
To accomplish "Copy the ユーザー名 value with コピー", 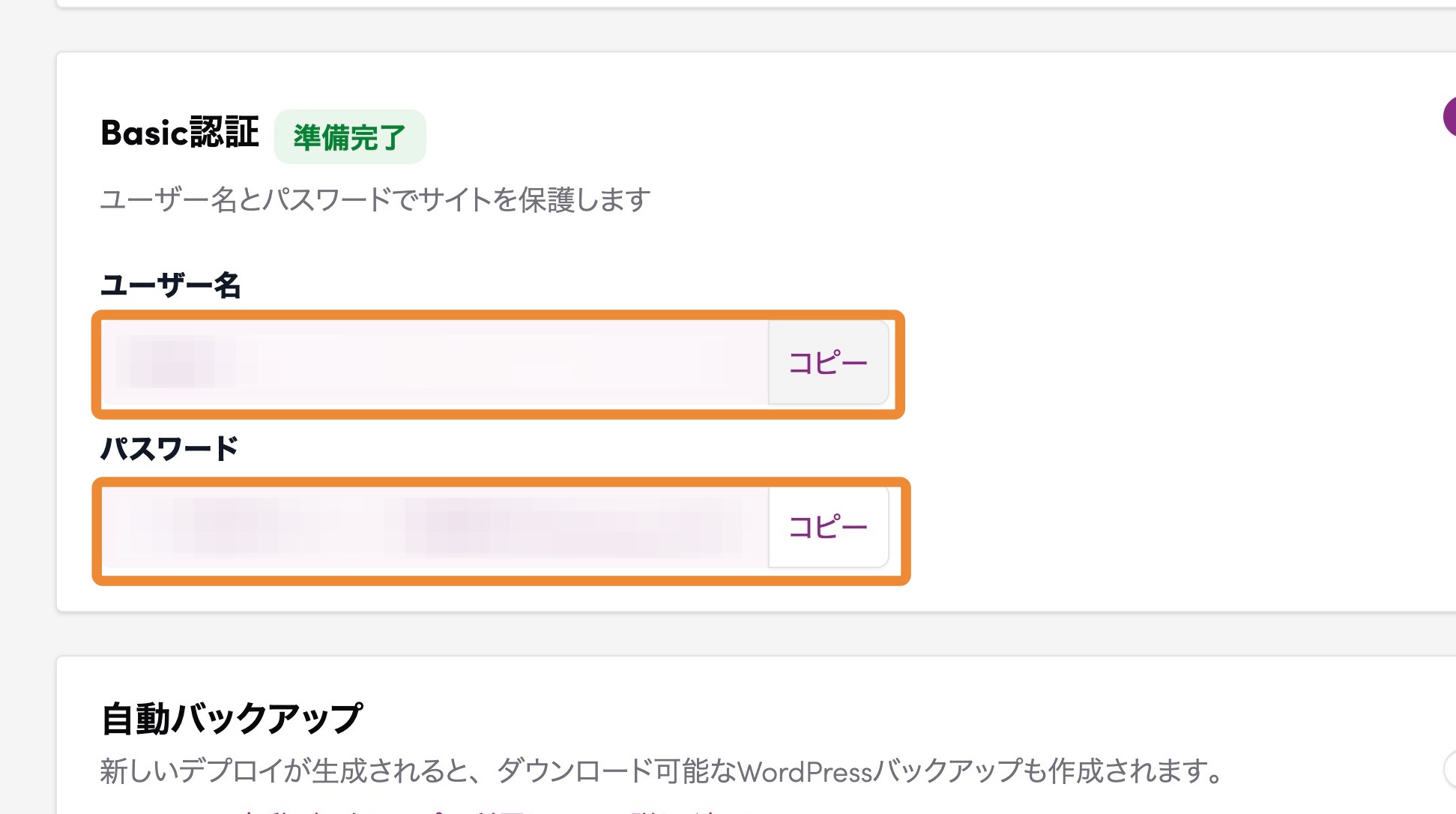I will click(828, 363).
